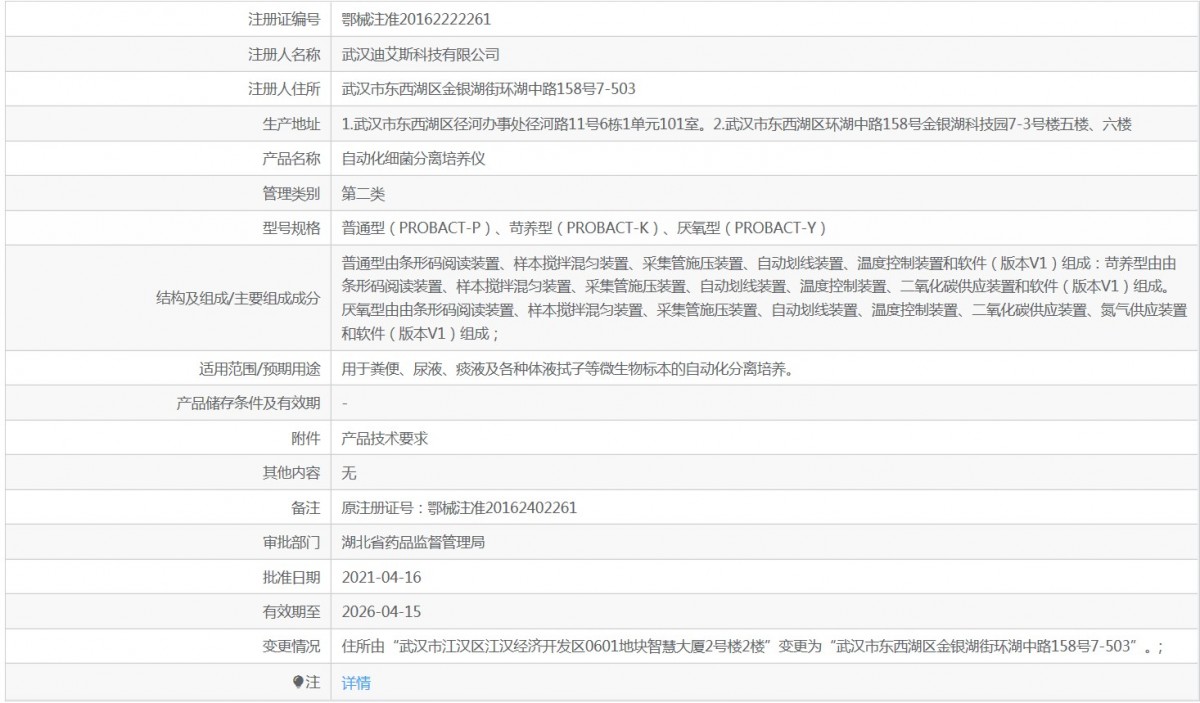
Task: Select structure description starting with 普通型由条形码
Action: [x=764, y=298]
